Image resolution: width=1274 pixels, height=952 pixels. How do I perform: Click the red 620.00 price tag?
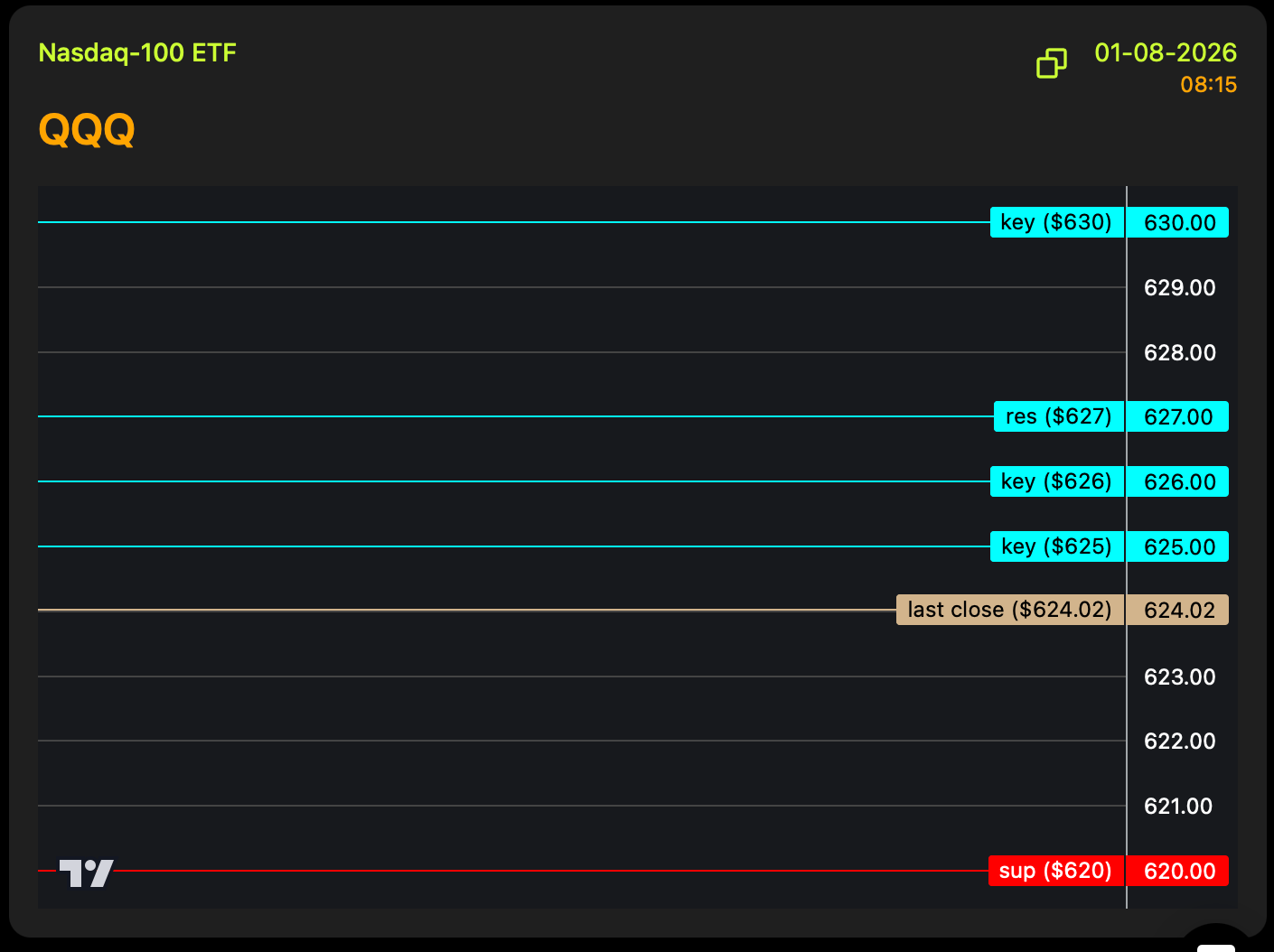[1178, 872]
